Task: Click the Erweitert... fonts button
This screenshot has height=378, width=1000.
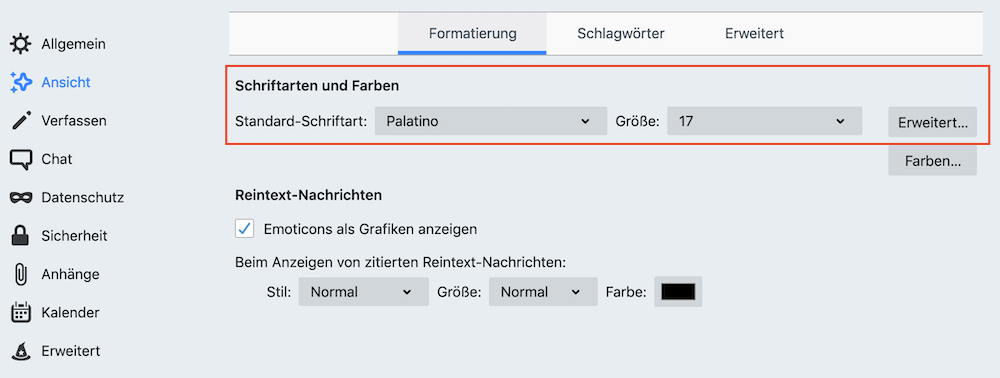Action: tap(932, 122)
